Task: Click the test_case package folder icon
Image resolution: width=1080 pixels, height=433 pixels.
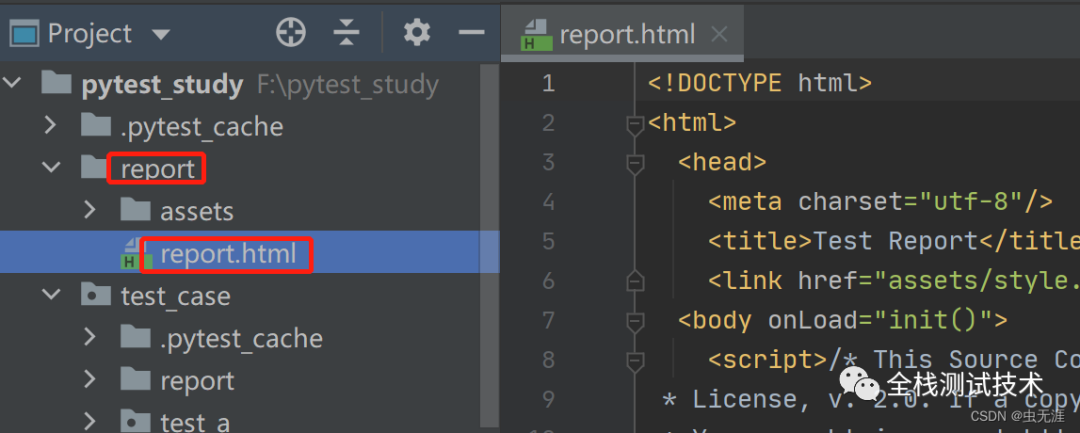Action: (x=96, y=295)
